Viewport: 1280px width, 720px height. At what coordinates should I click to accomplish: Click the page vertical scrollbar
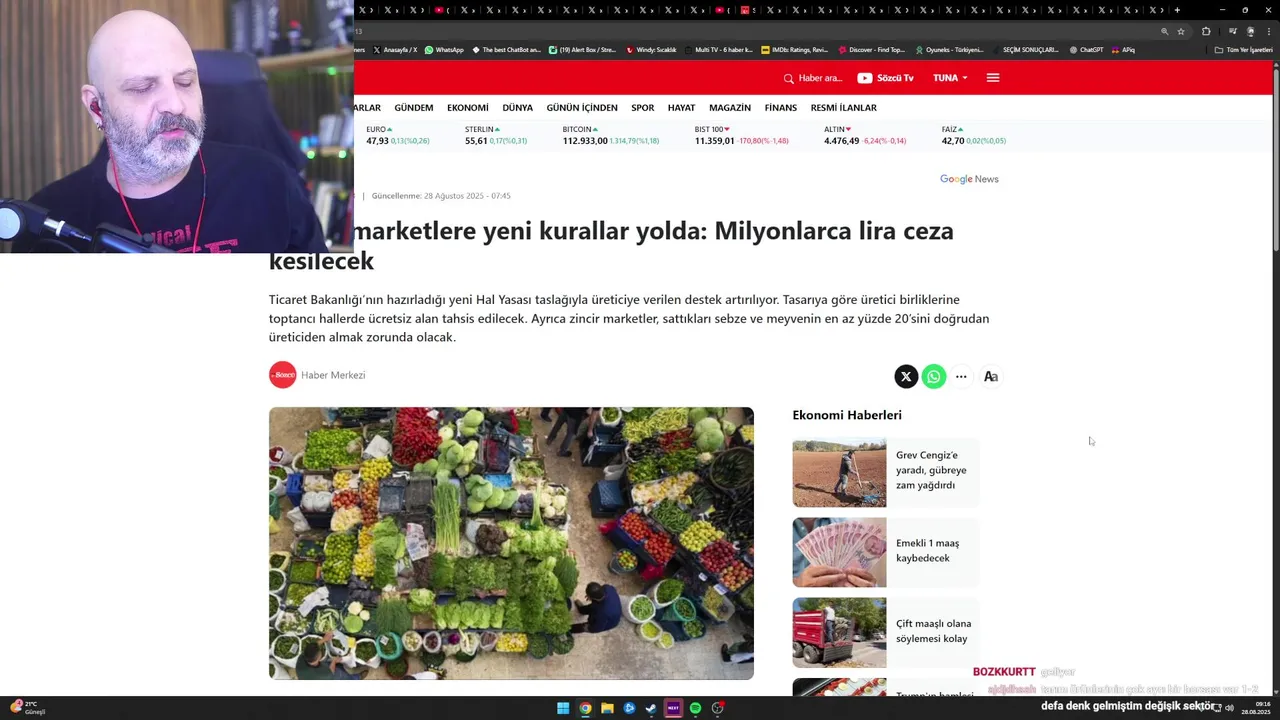point(1275,160)
